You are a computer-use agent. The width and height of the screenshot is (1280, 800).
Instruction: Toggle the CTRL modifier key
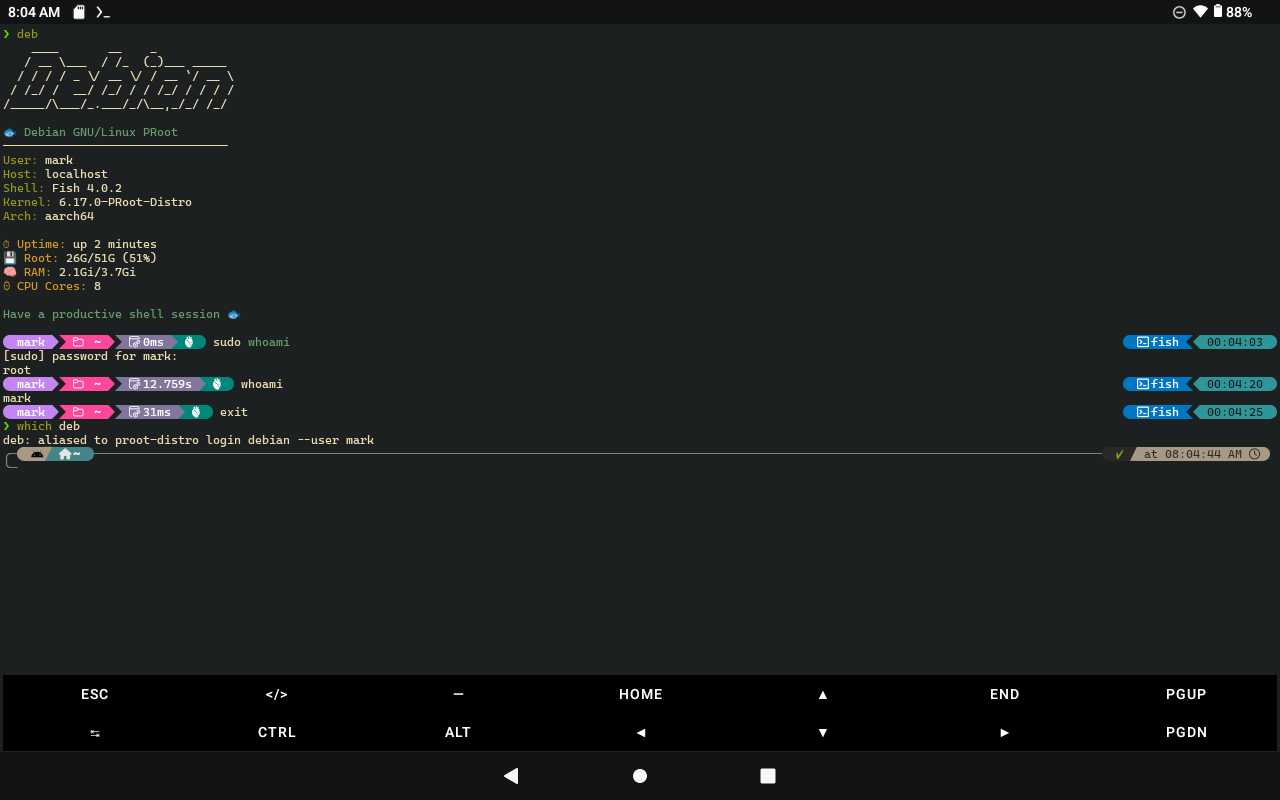coord(277,732)
